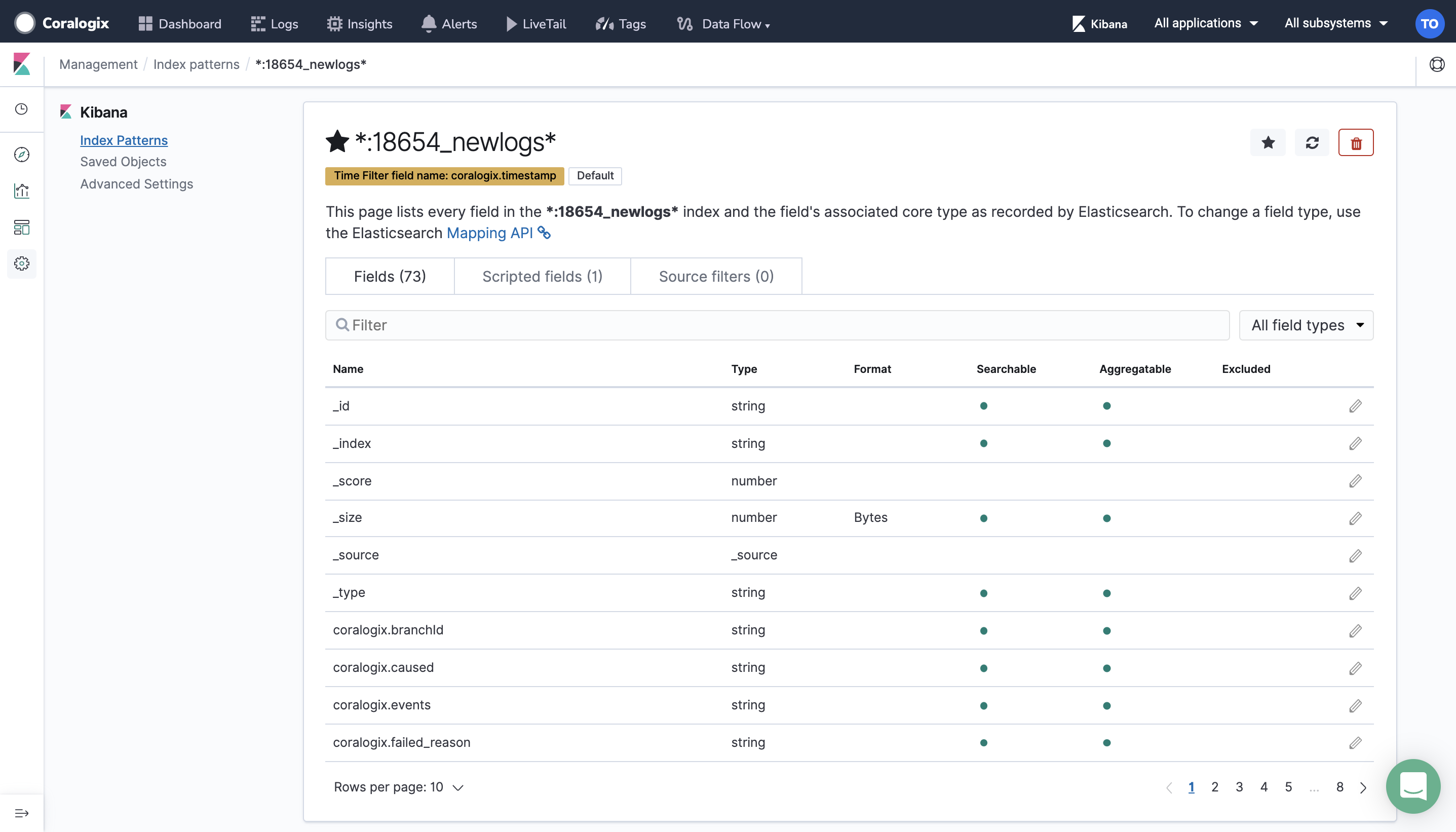
Task: Open Discover compass icon in sidebar
Action: (22, 154)
